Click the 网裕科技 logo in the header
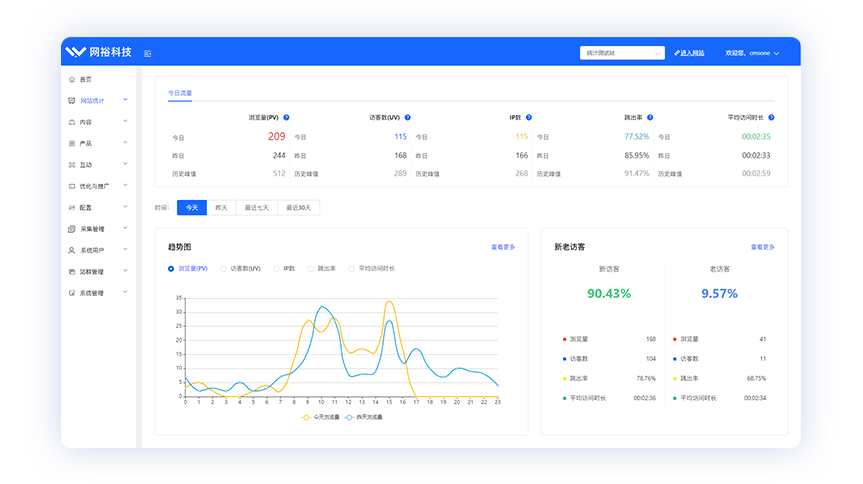Image resolution: width=863 pixels, height=484 pixels. pos(99,52)
